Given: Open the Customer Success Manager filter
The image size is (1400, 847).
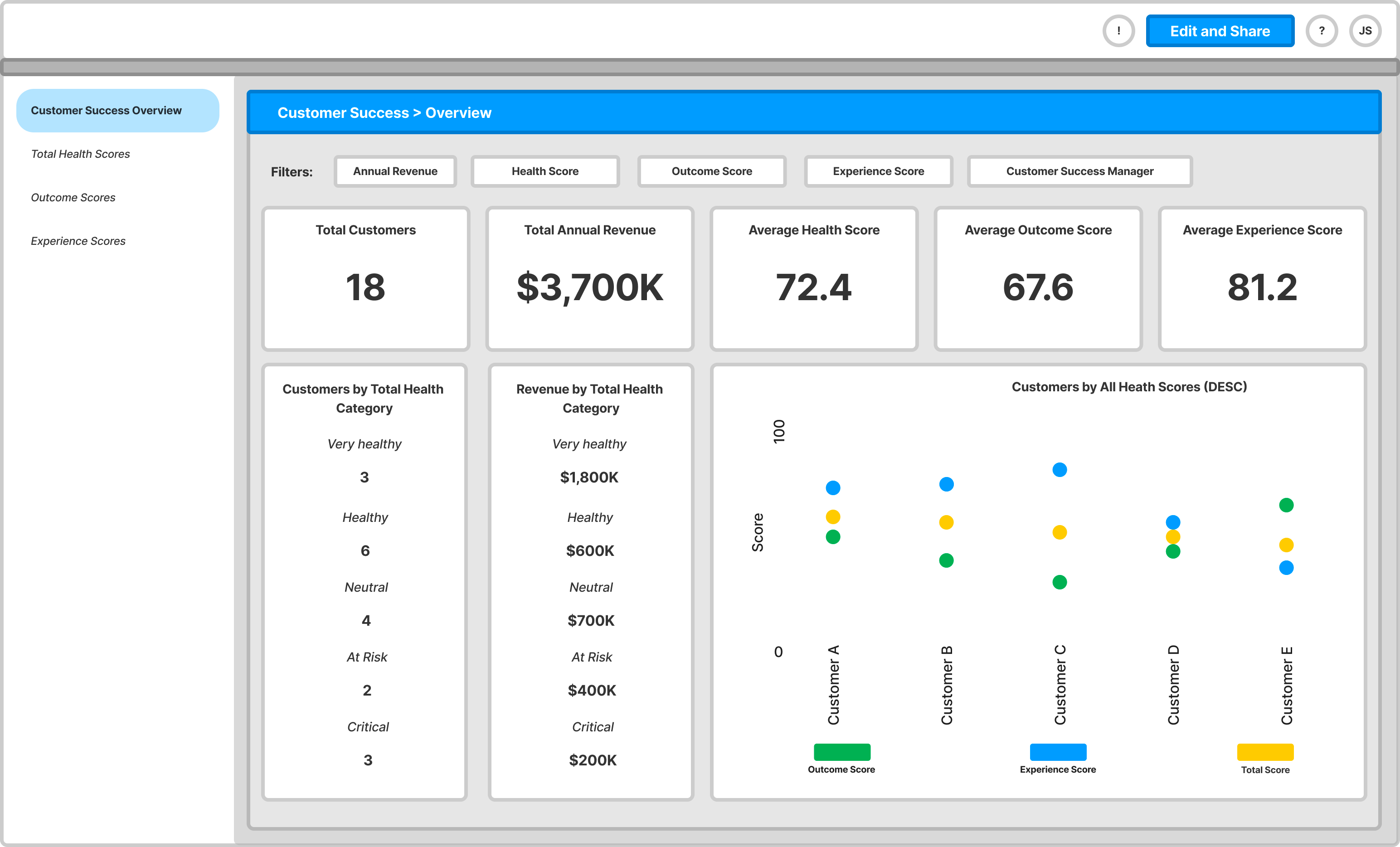Looking at the screenshot, I should (x=1079, y=171).
